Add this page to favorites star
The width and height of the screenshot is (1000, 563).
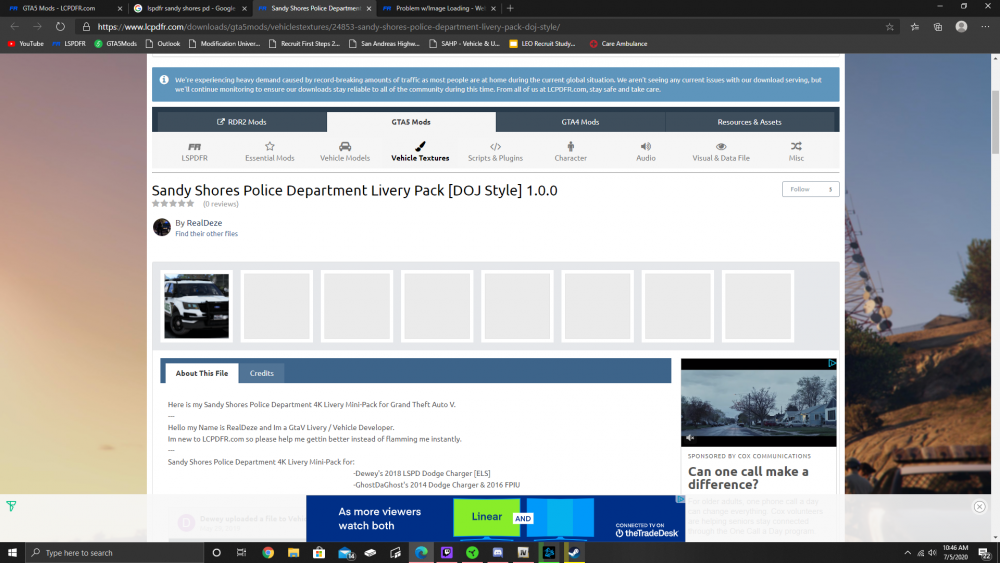point(890,27)
